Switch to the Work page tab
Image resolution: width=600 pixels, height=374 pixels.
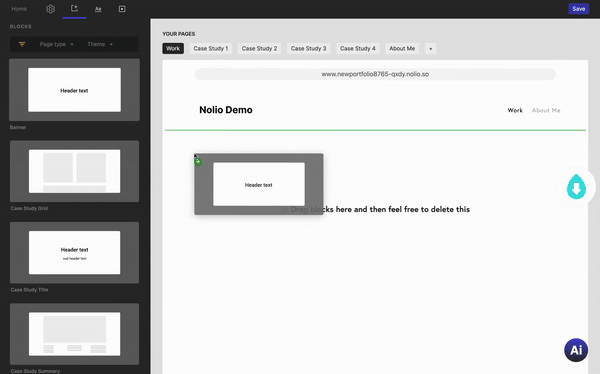[x=173, y=49]
